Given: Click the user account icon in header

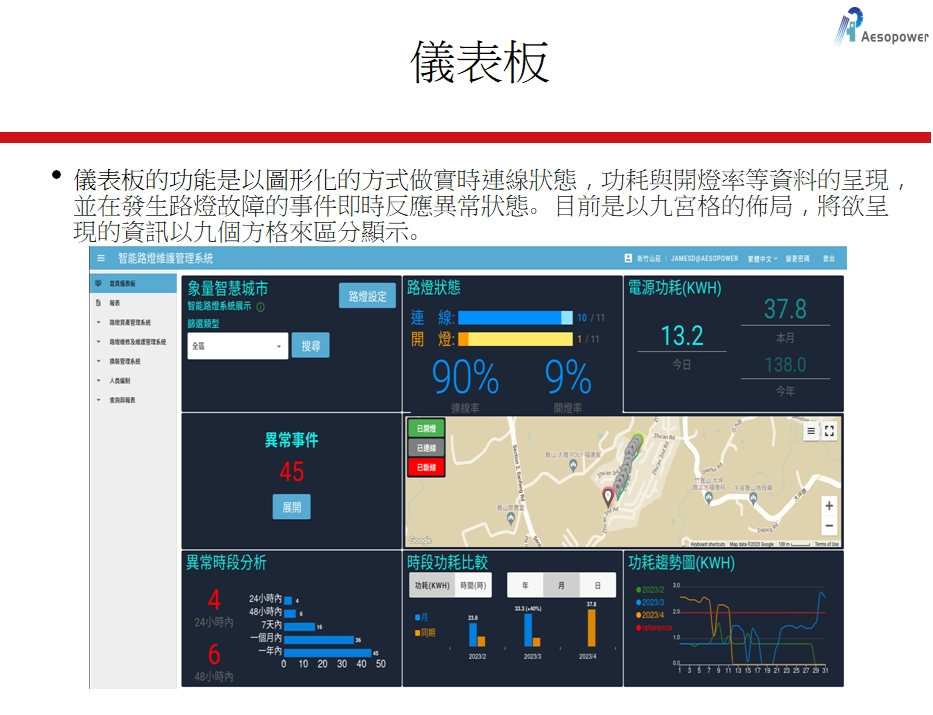Looking at the screenshot, I should (x=628, y=258).
